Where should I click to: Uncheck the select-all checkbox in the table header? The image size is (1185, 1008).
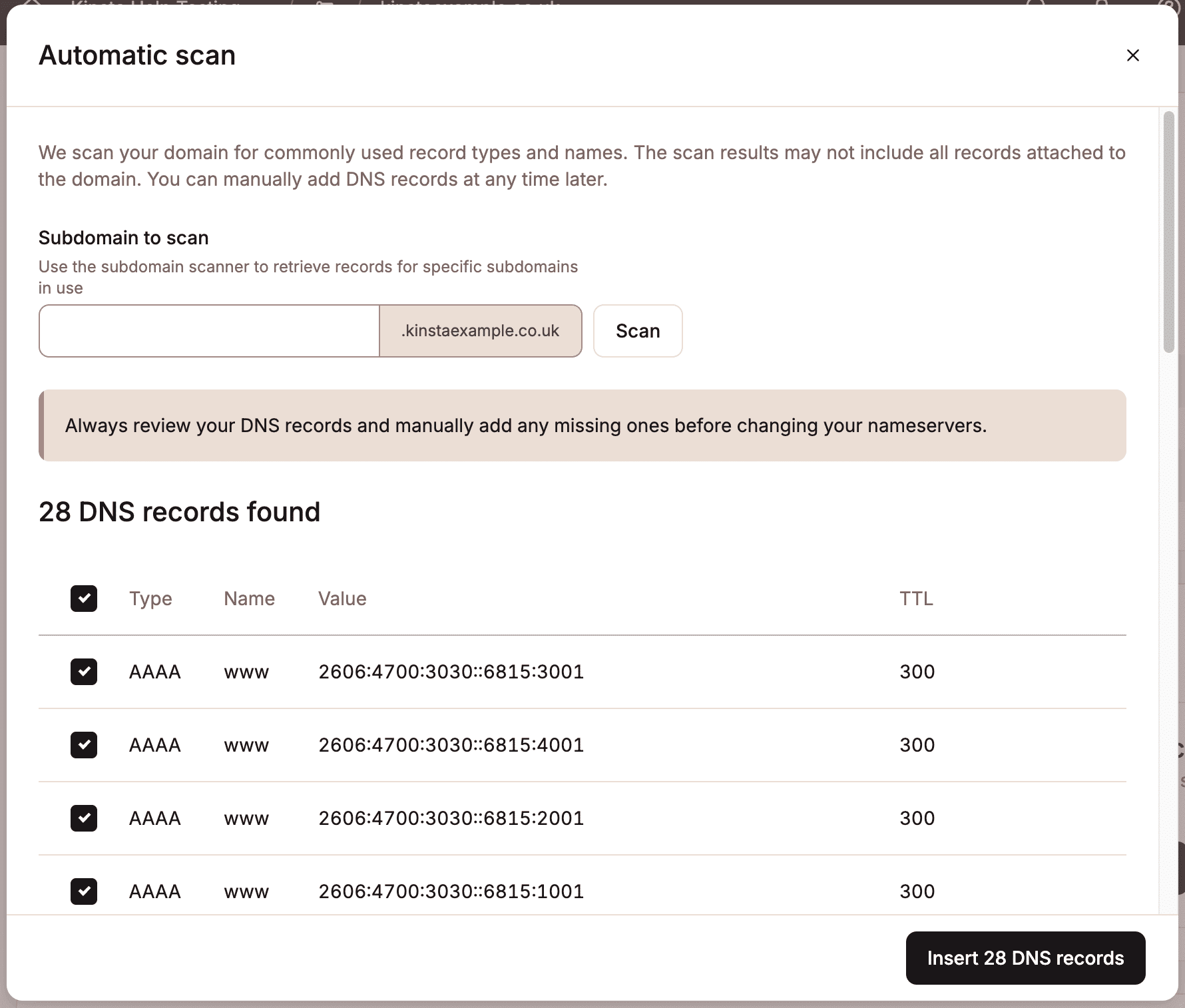(84, 599)
